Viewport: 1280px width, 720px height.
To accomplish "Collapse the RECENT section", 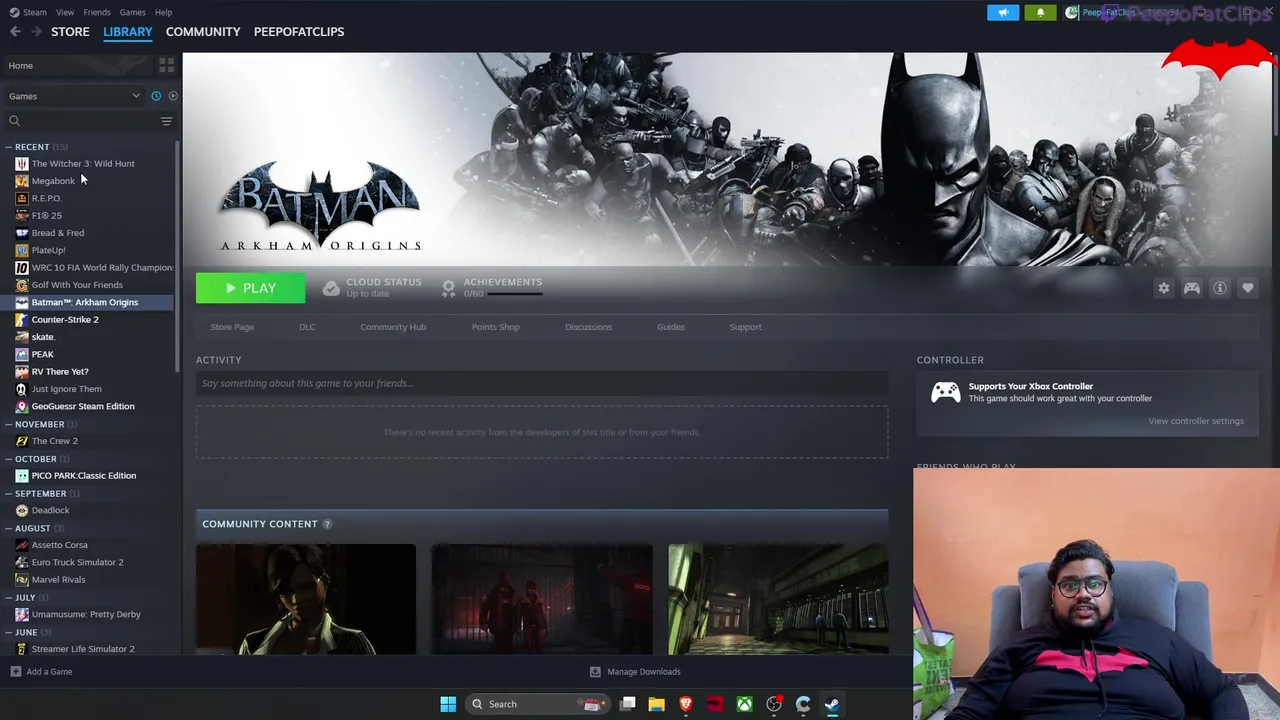I will tap(9, 147).
